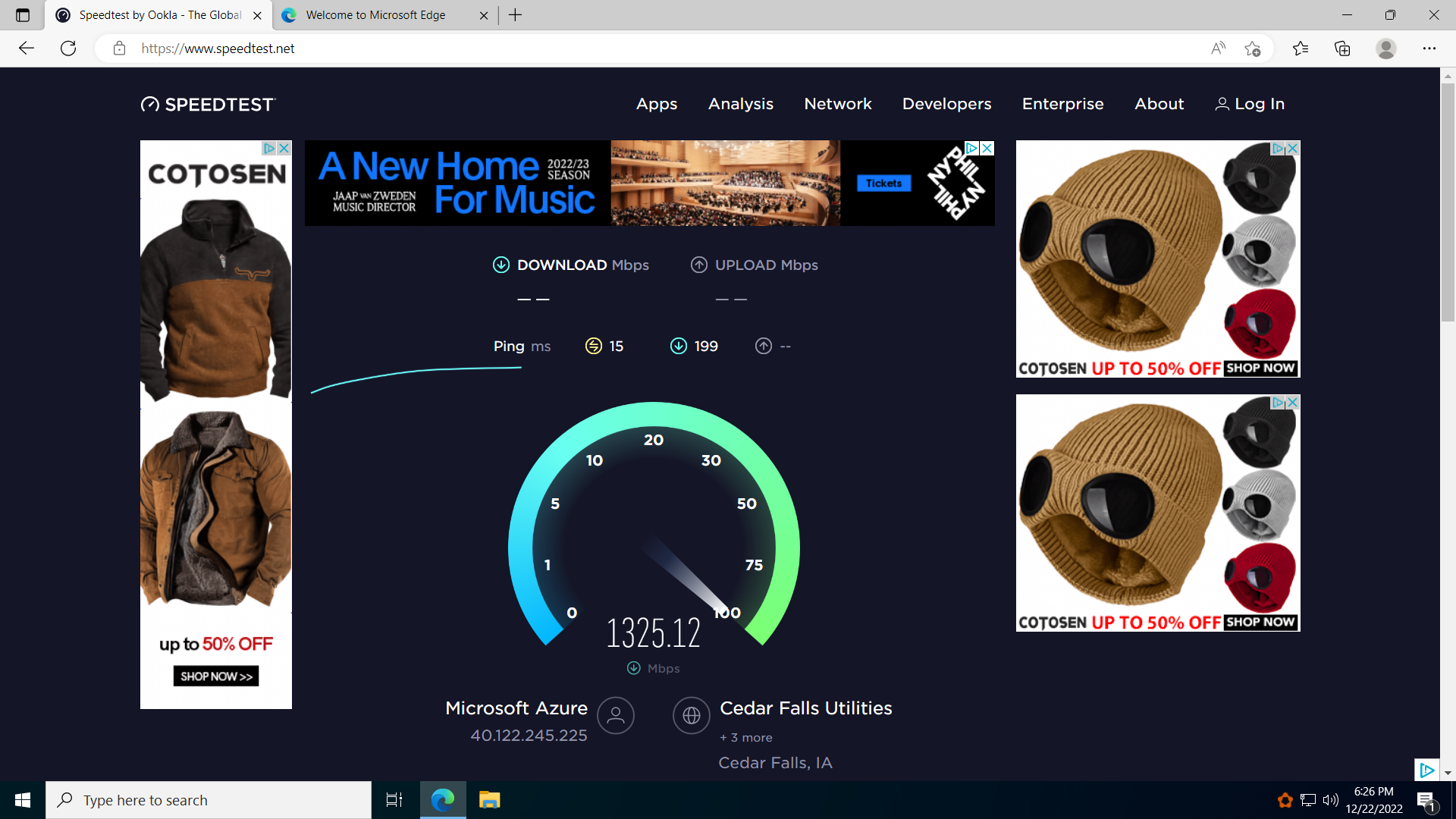The height and width of the screenshot is (819, 1456).
Task: Open File Explorer from the taskbar
Action: (490, 800)
